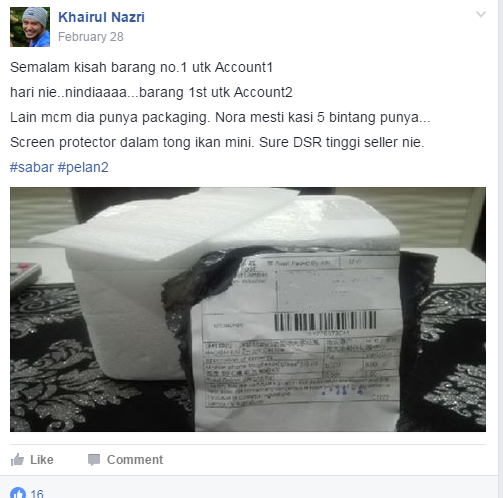Click the thumbs-up Like icon
The image size is (503, 498).
[x=17, y=460]
